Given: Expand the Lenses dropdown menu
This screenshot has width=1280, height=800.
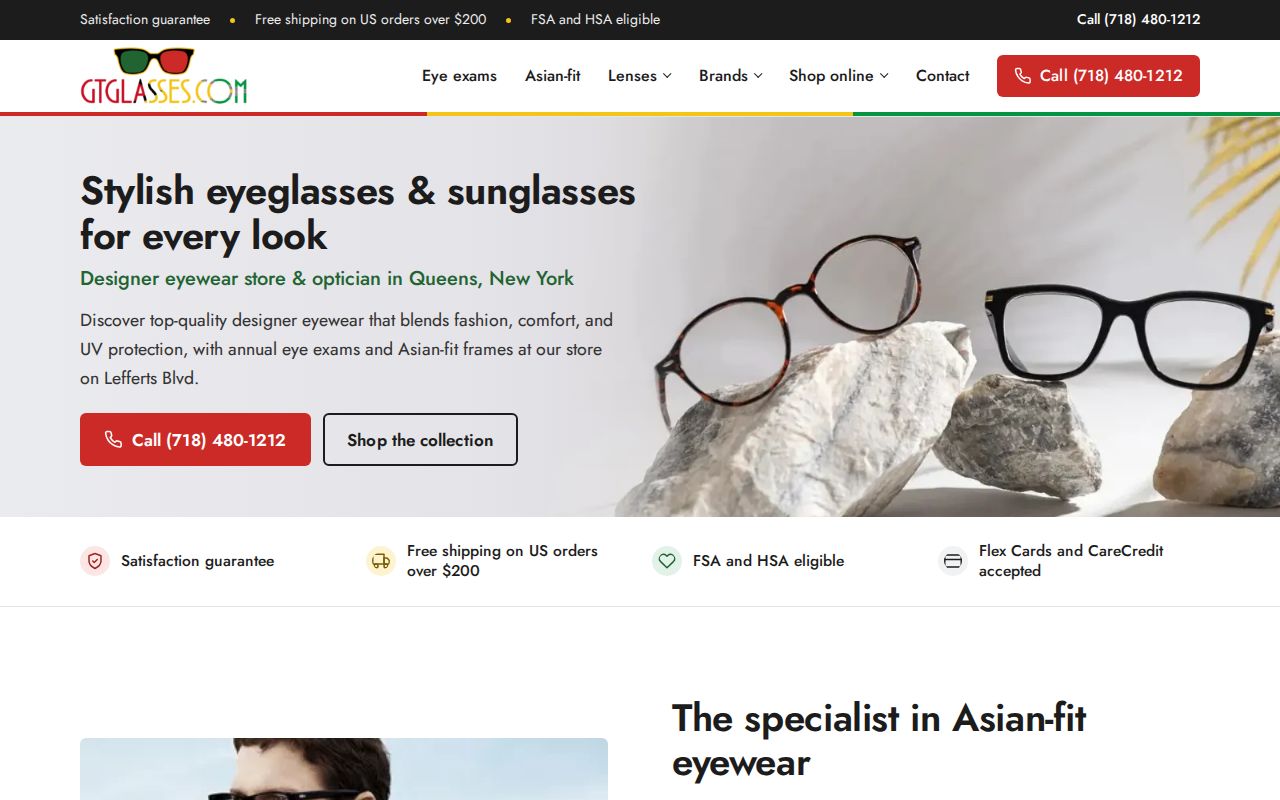Looking at the screenshot, I should coord(640,76).
